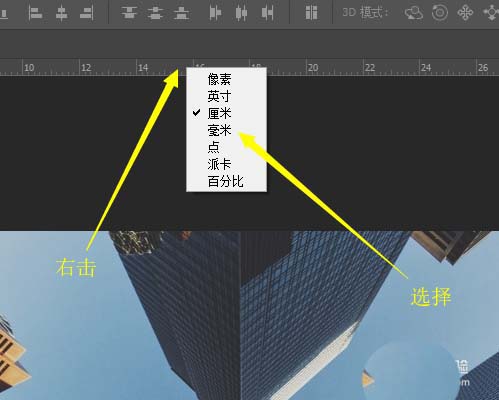
Task: Choose 百分比 from the ruler units menu
Action: 226,182
